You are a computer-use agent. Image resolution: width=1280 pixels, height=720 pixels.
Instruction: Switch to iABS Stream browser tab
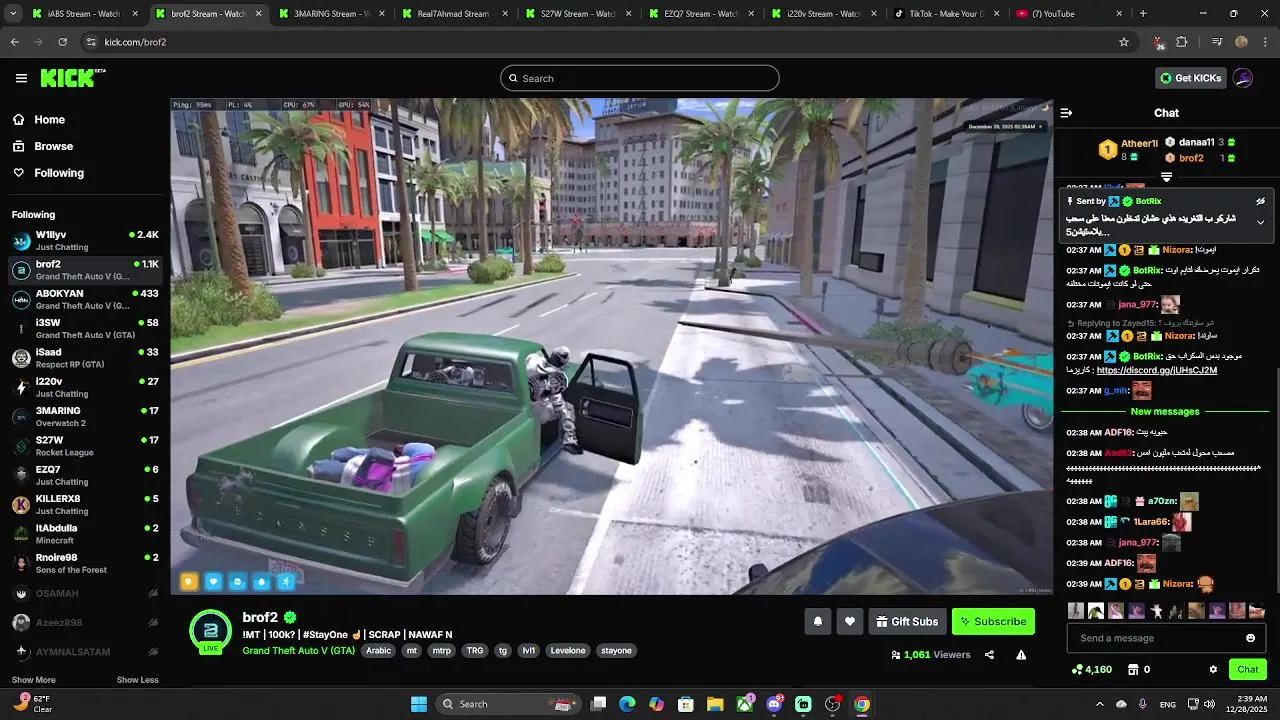tap(85, 14)
